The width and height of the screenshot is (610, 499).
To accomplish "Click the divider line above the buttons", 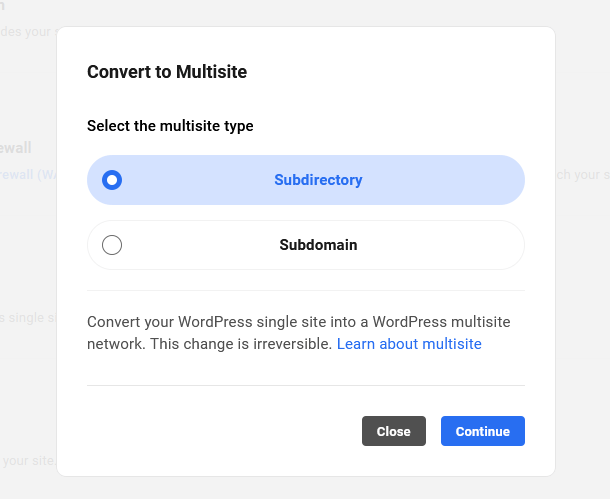I will 305,385.
